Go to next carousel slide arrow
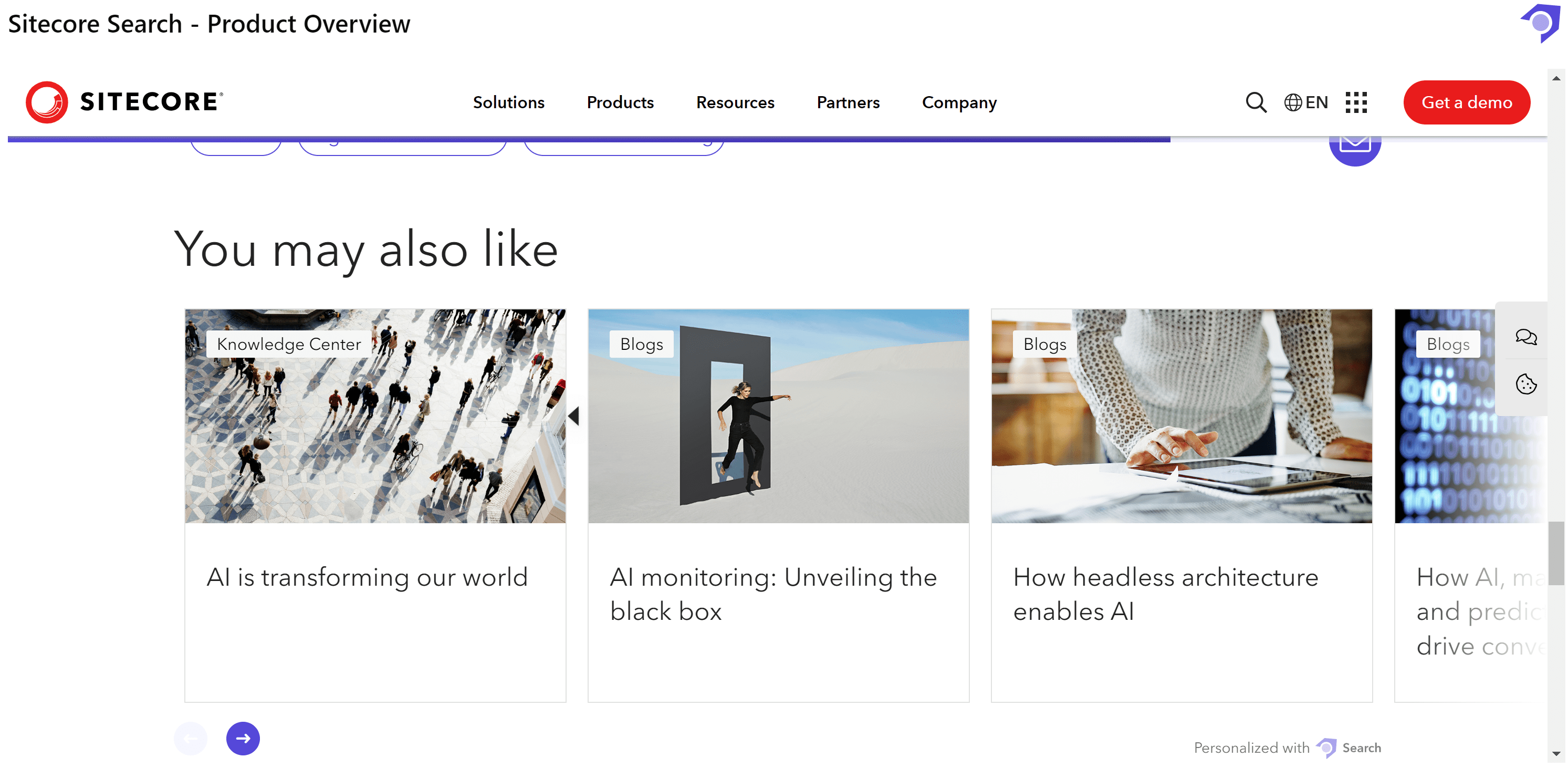1568x768 pixels. click(x=243, y=738)
